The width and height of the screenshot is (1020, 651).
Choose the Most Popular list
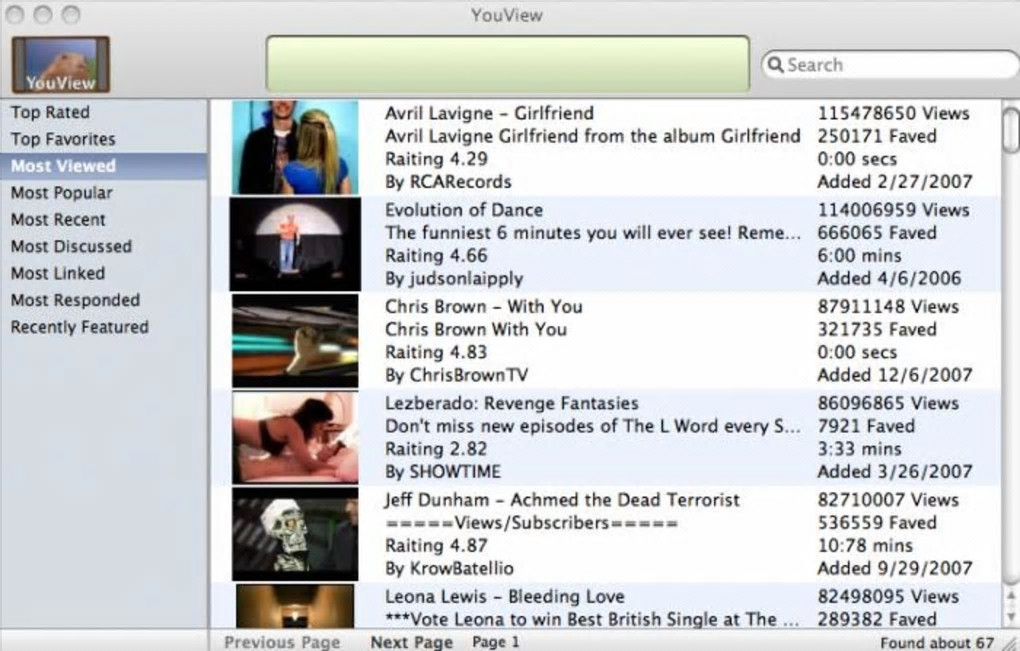pyautogui.click(x=62, y=193)
